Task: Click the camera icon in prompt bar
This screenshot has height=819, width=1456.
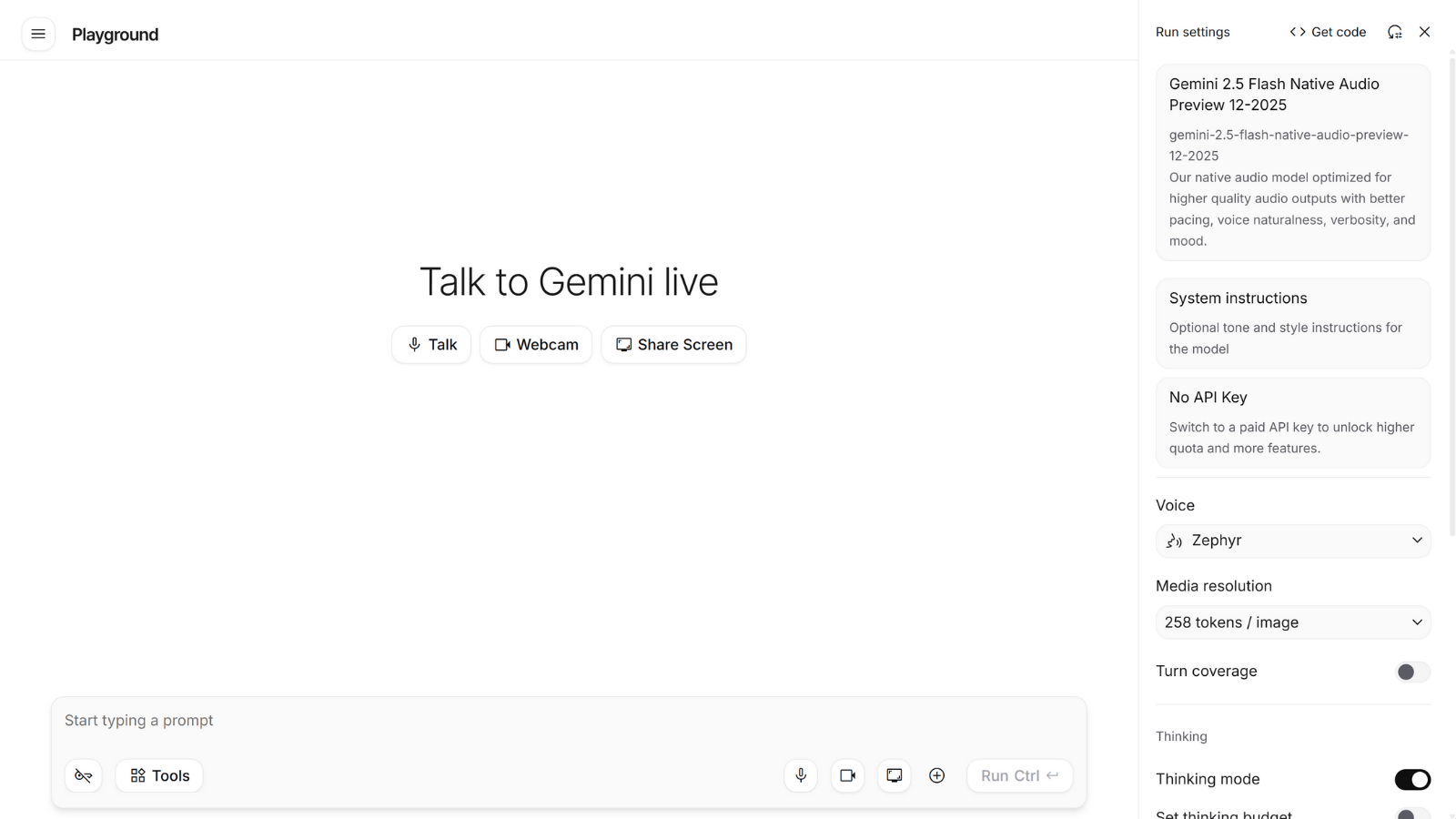Action: pos(847,775)
